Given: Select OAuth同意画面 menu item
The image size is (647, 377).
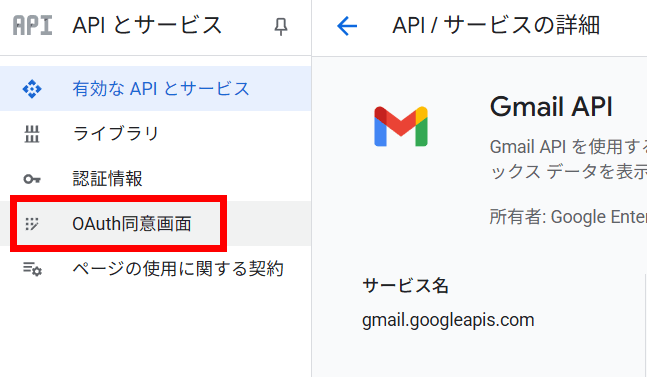Looking at the screenshot, I should [156, 224].
